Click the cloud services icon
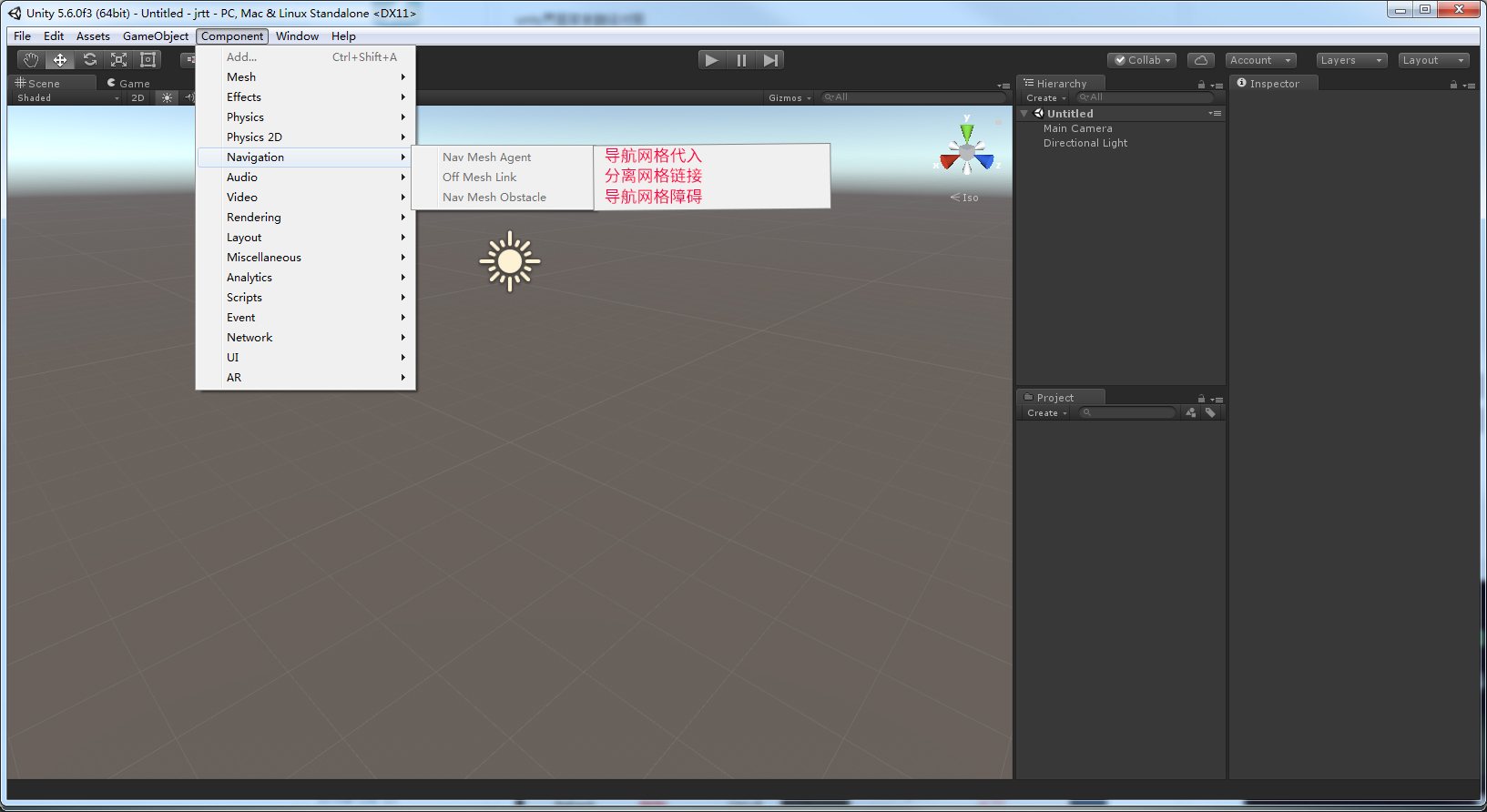Image resolution: width=1487 pixels, height=812 pixels. pos(1201,60)
